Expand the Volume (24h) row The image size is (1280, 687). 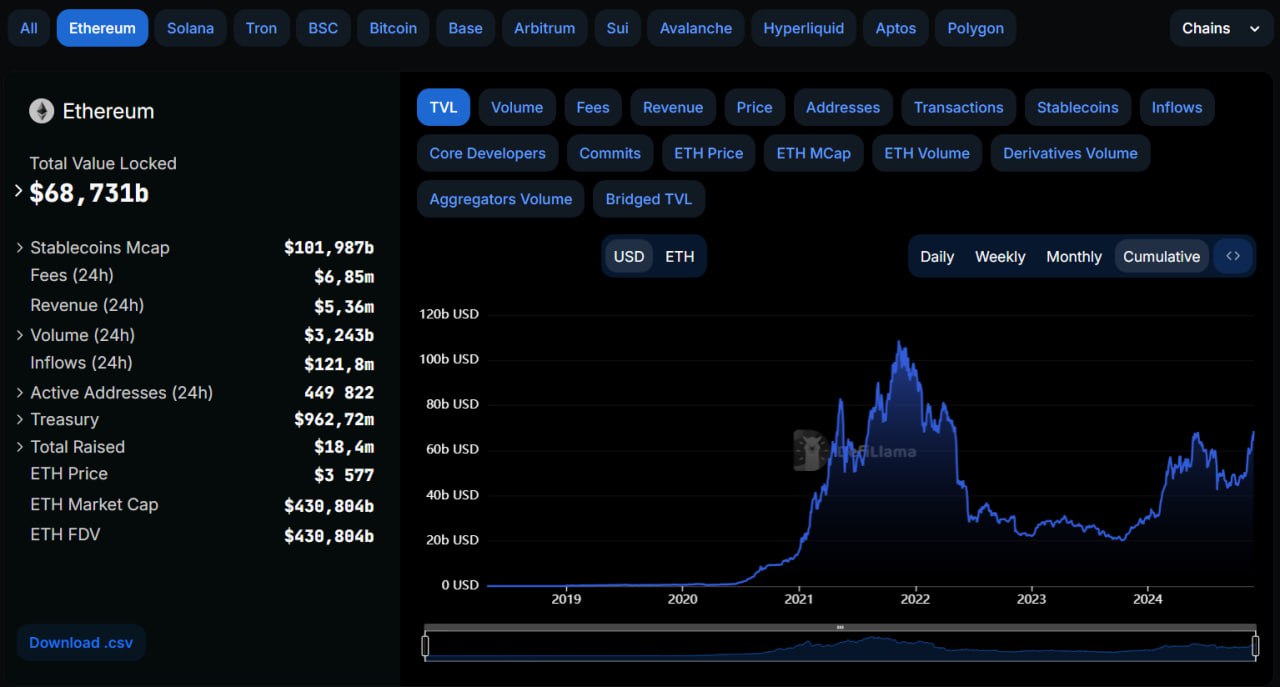(x=20, y=335)
